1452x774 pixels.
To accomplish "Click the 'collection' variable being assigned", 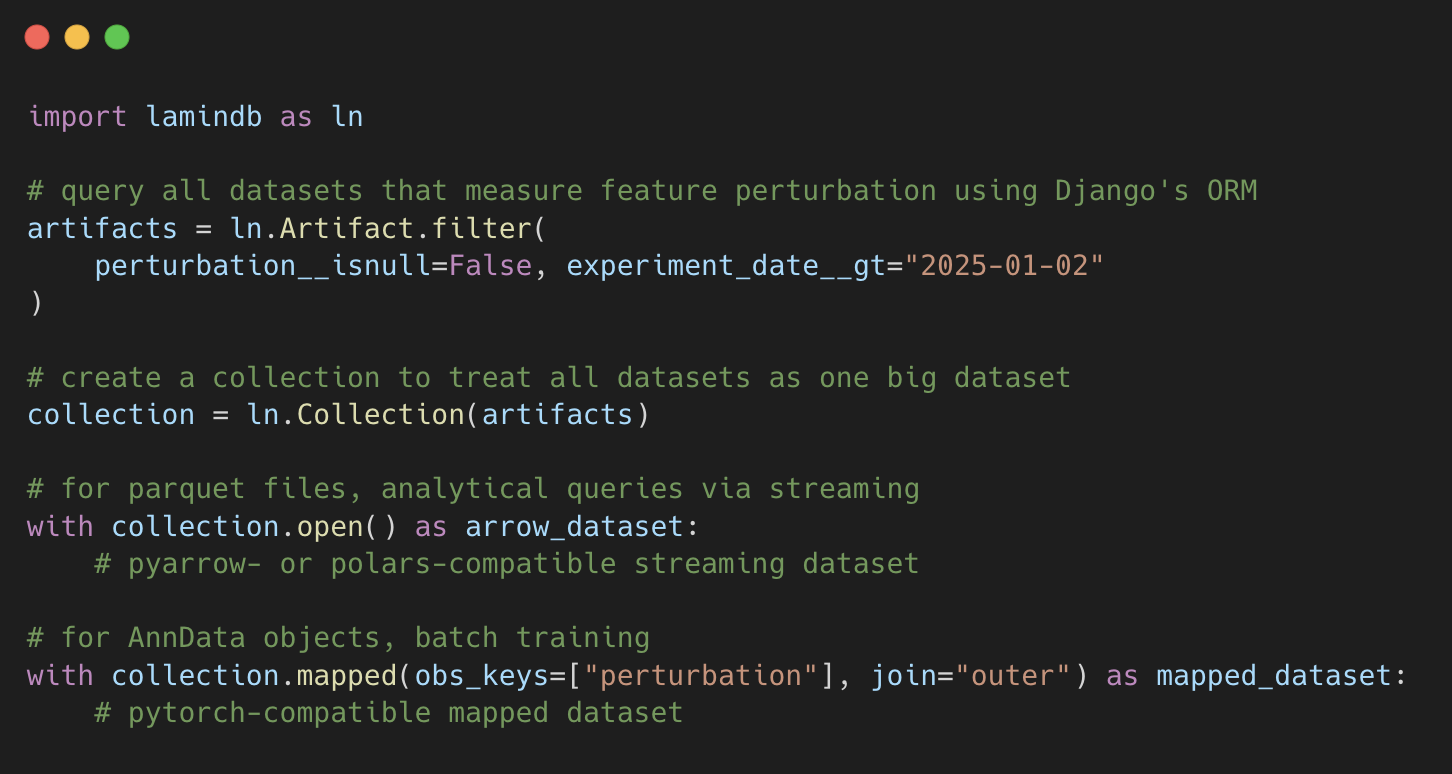I will [111, 414].
